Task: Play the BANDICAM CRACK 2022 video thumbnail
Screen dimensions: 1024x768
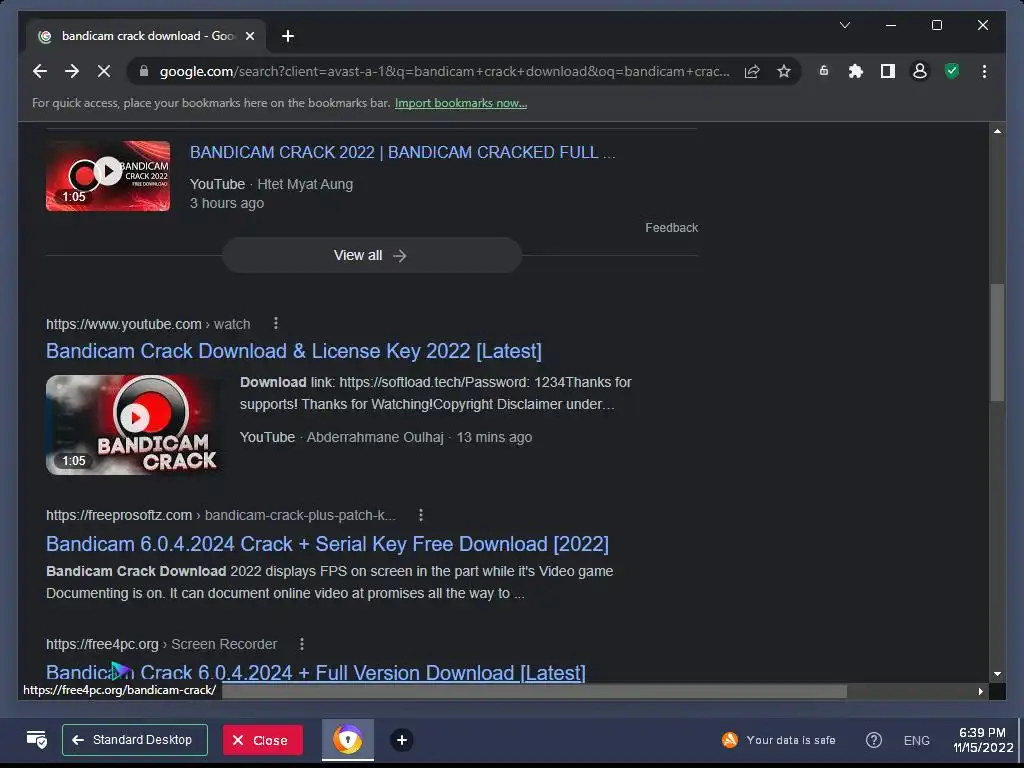Action: coord(108,176)
